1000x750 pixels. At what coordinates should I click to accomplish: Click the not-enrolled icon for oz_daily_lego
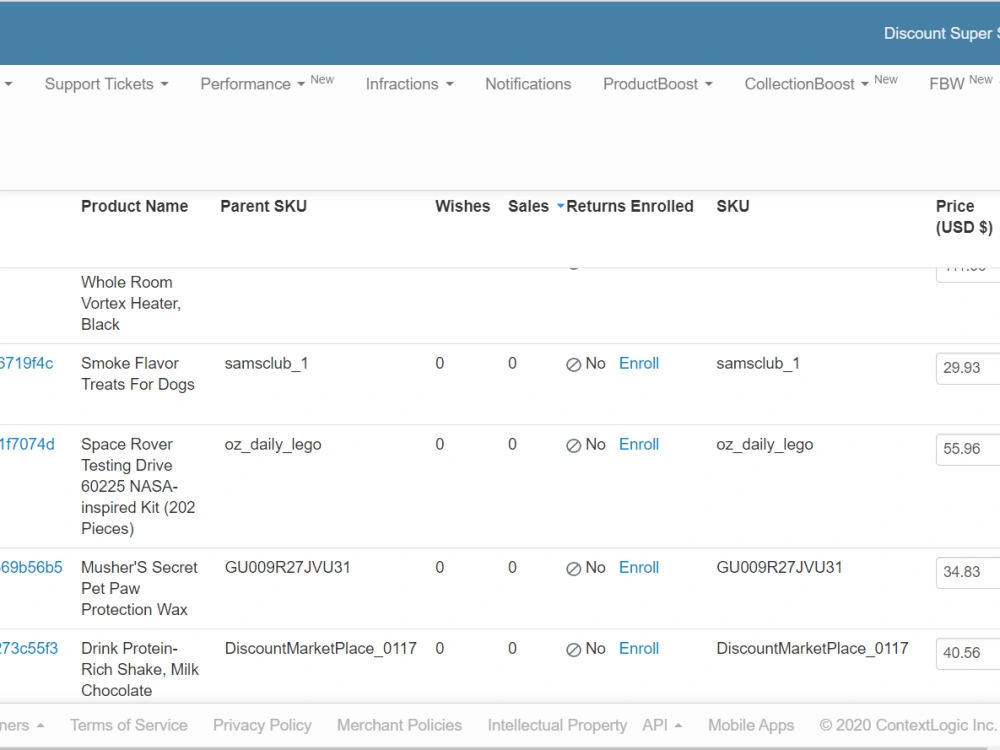click(x=573, y=446)
